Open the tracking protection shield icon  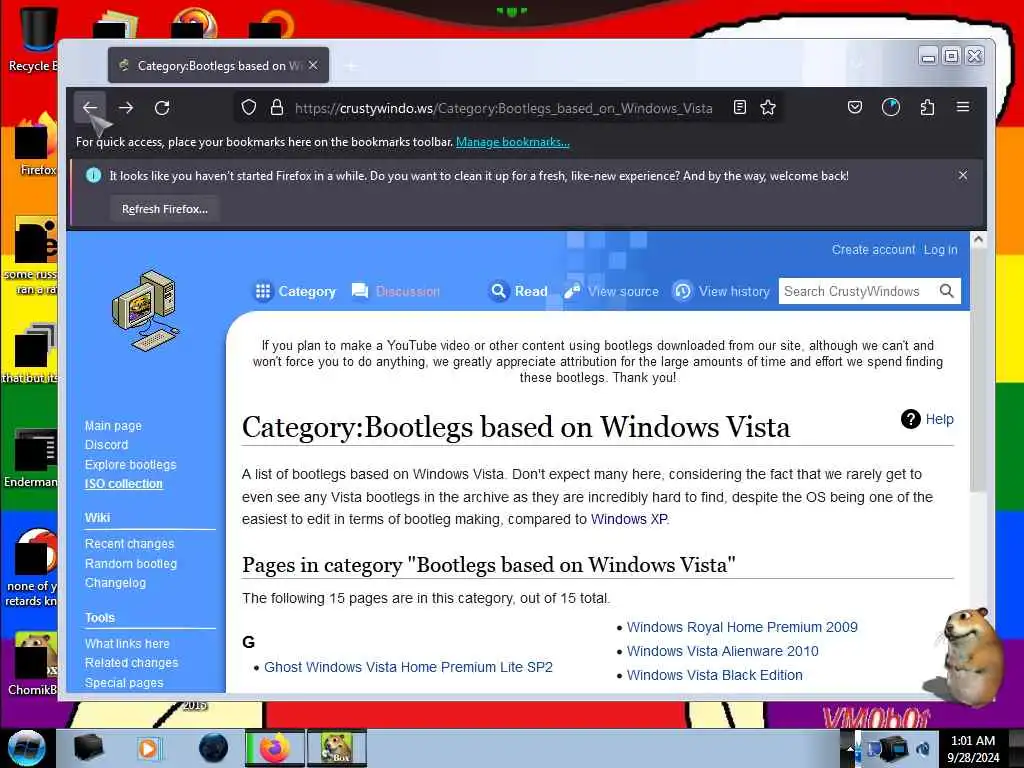point(249,108)
